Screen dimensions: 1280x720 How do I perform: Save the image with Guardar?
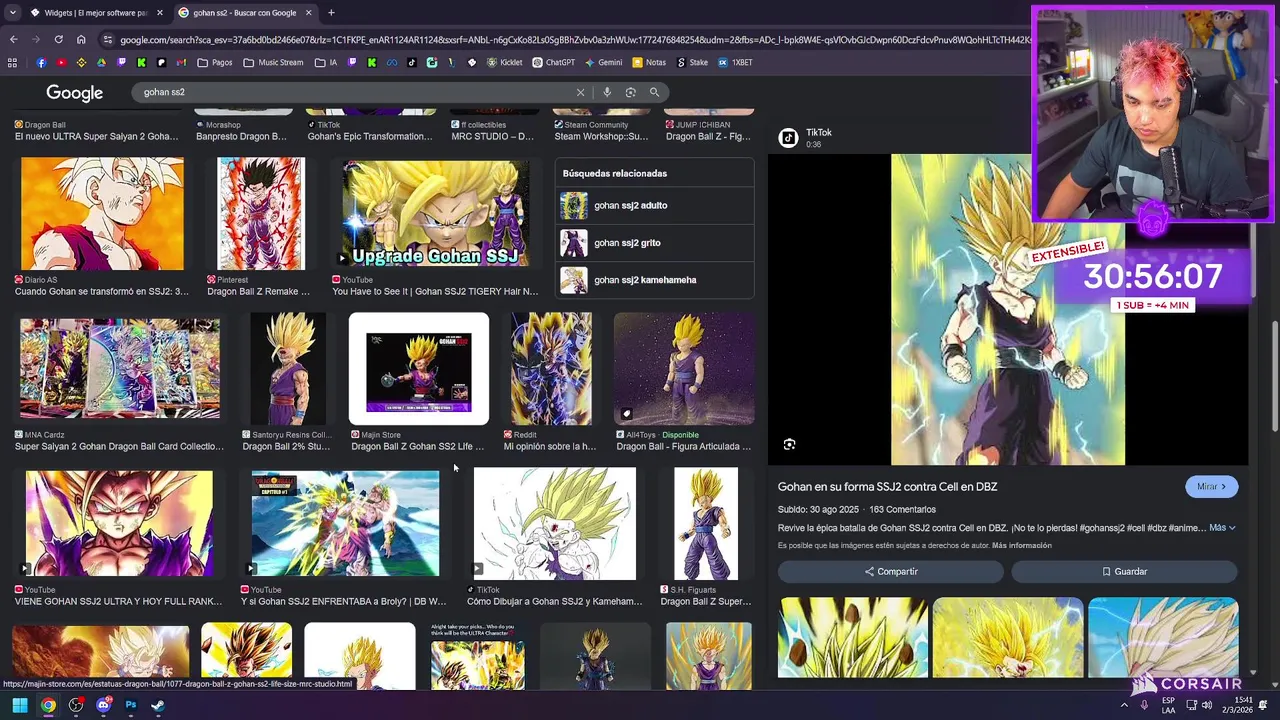click(x=1124, y=572)
